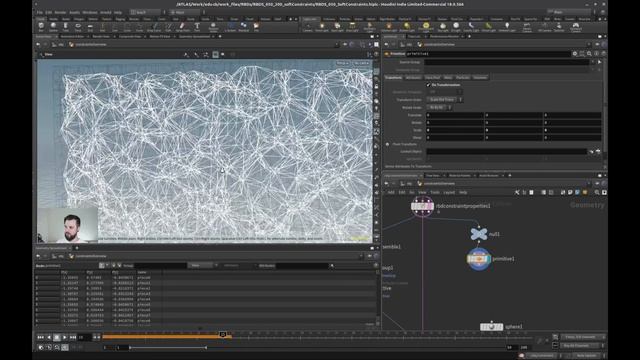Jump to the first frame
Screen dimensions: 640x360
40,337
